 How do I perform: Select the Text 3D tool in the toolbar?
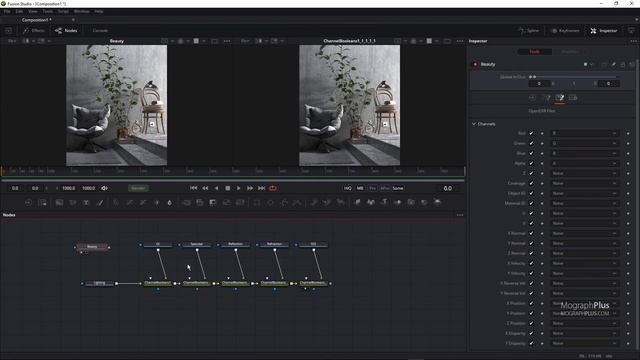pyautogui.click(x=384, y=202)
